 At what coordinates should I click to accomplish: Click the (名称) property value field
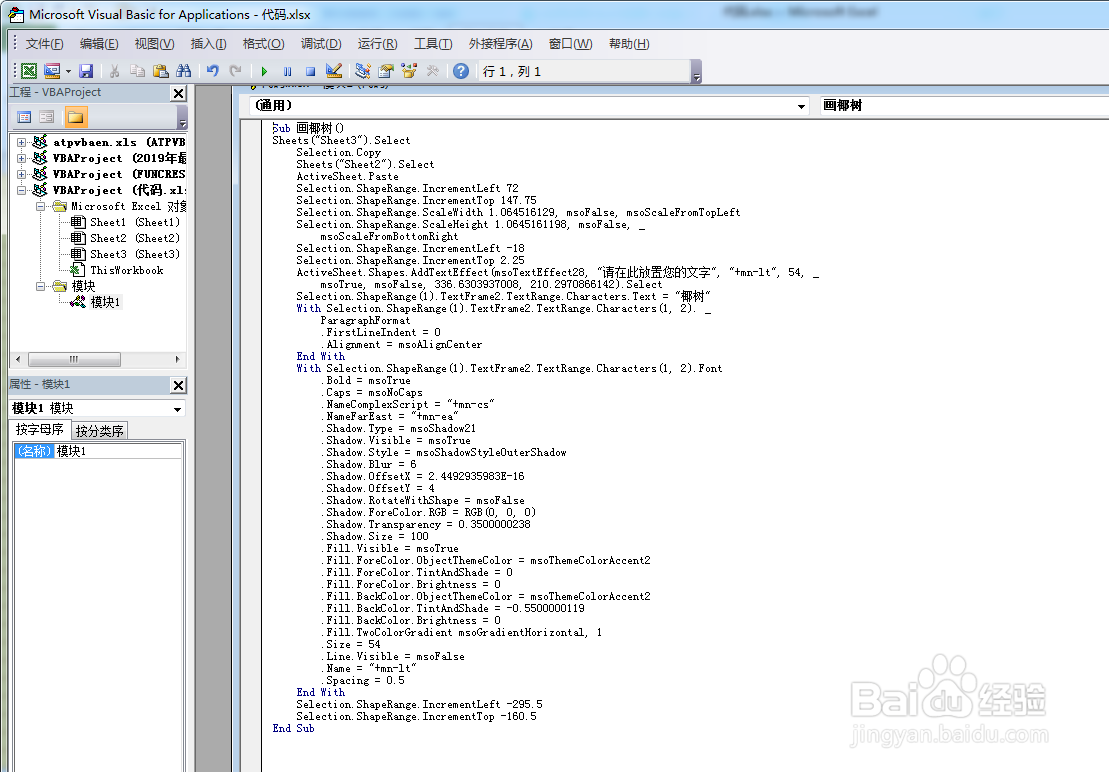tap(118, 451)
